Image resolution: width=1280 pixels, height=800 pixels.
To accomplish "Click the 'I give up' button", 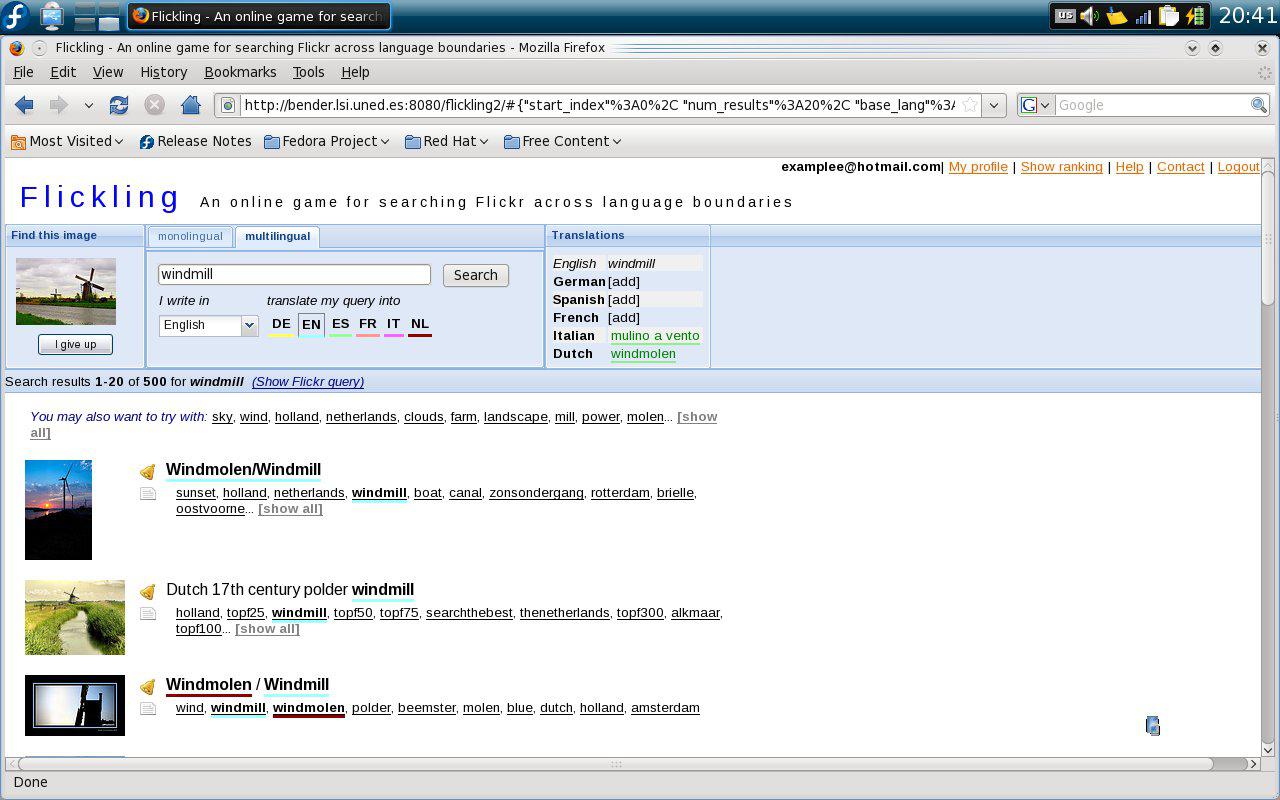I will [x=76, y=344].
